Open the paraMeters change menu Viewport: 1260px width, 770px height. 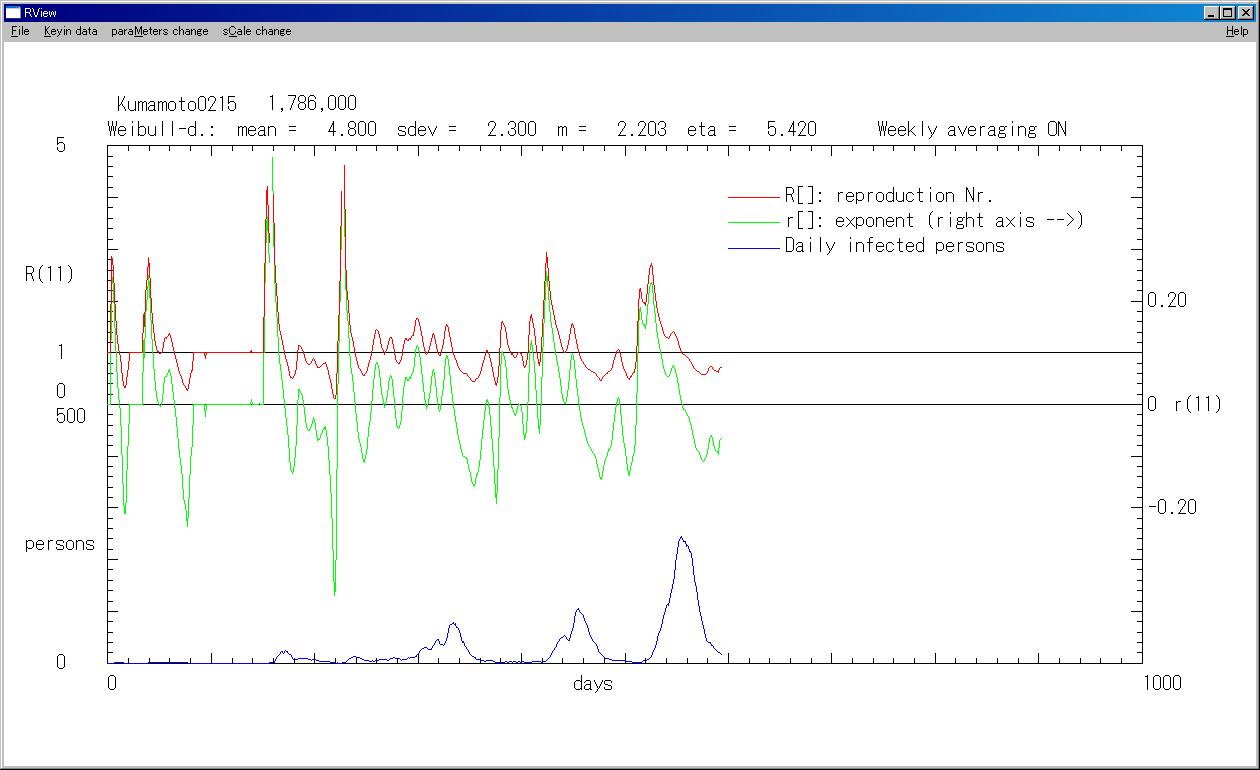tap(160, 31)
